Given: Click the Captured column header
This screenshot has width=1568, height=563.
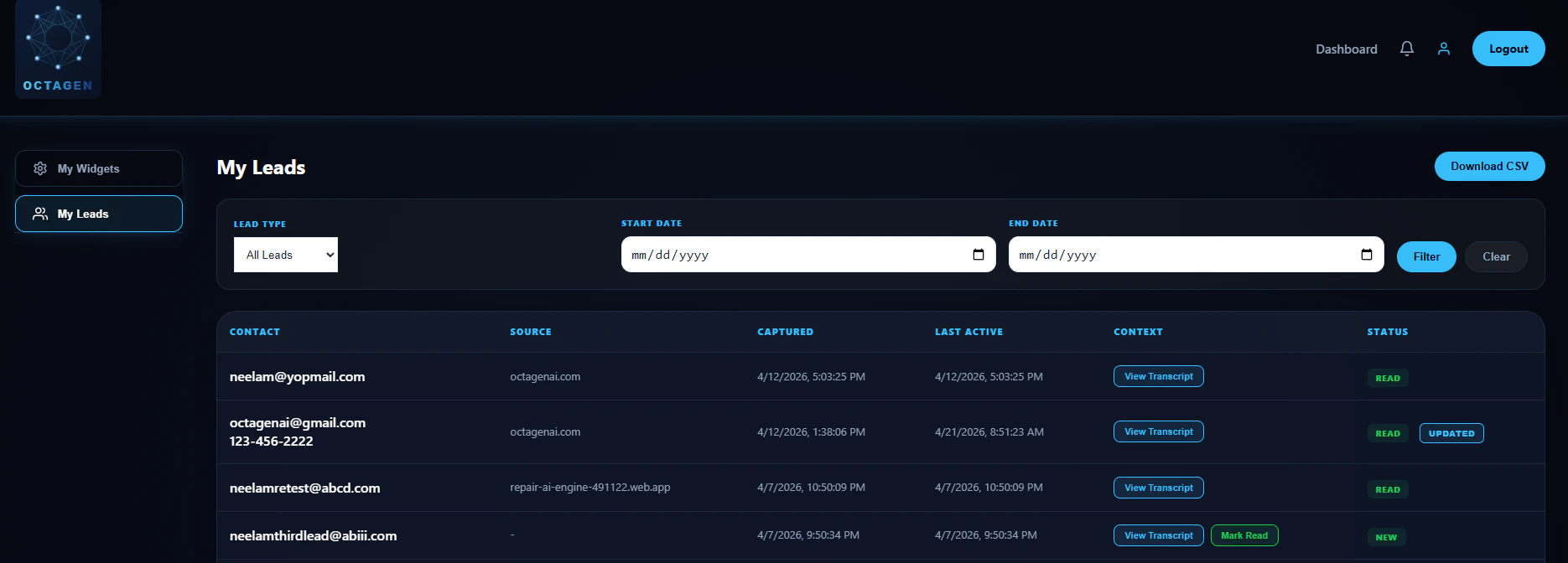Looking at the screenshot, I should pos(785,332).
